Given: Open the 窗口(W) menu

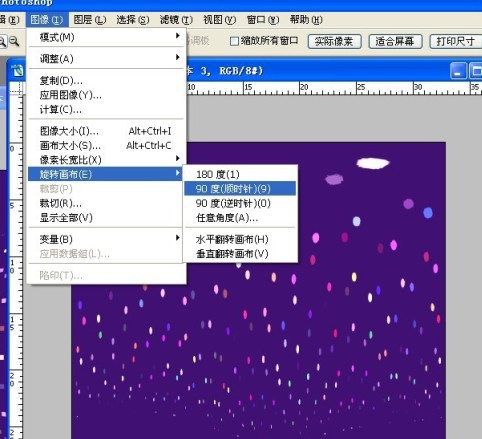Looking at the screenshot, I should (263, 20).
